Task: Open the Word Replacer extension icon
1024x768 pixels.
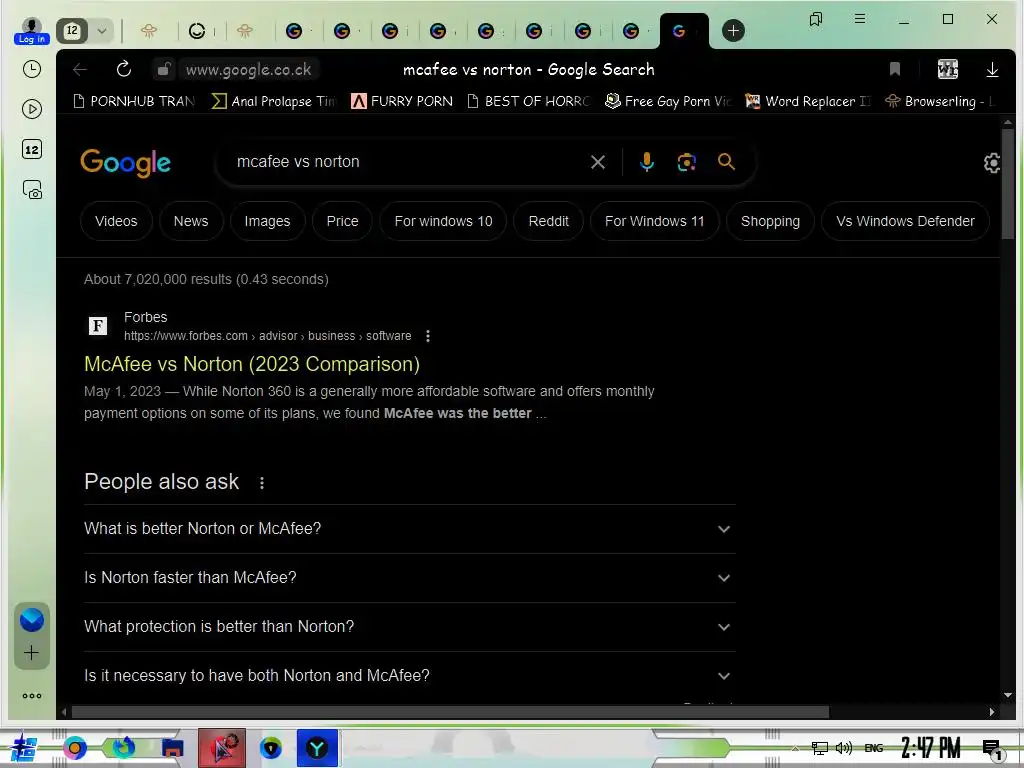Action: tap(948, 69)
